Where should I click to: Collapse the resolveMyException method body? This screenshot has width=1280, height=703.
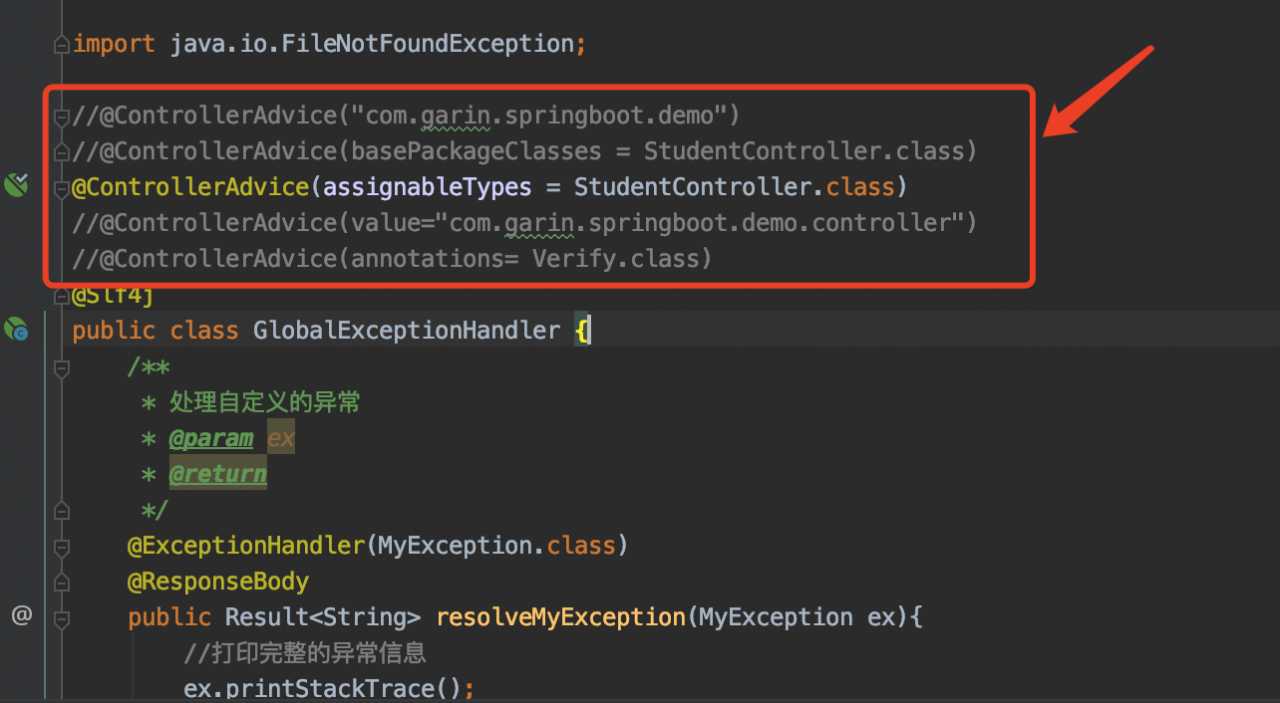[62, 619]
